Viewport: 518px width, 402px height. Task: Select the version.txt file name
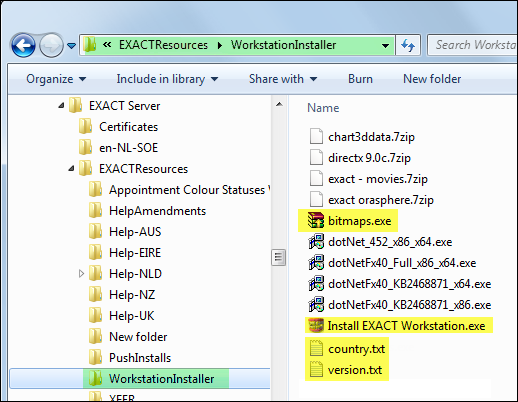[355, 370]
